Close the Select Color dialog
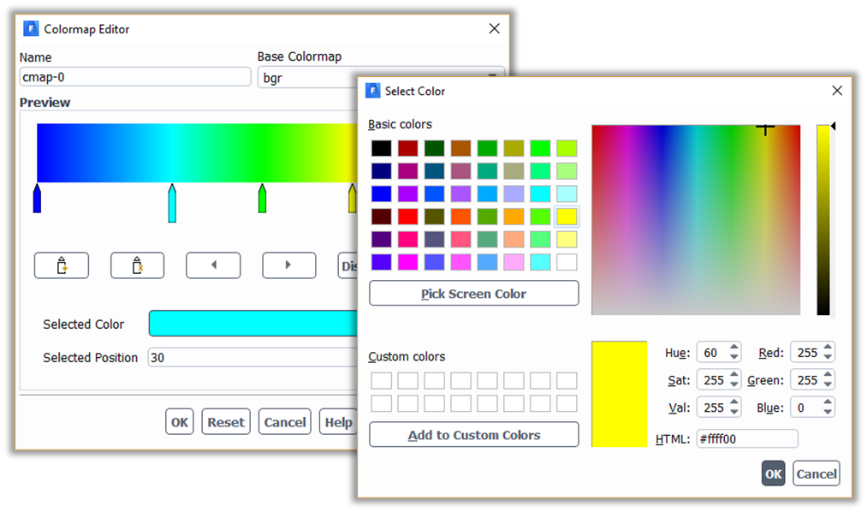This screenshot has width=867, height=512. pos(837,91)
